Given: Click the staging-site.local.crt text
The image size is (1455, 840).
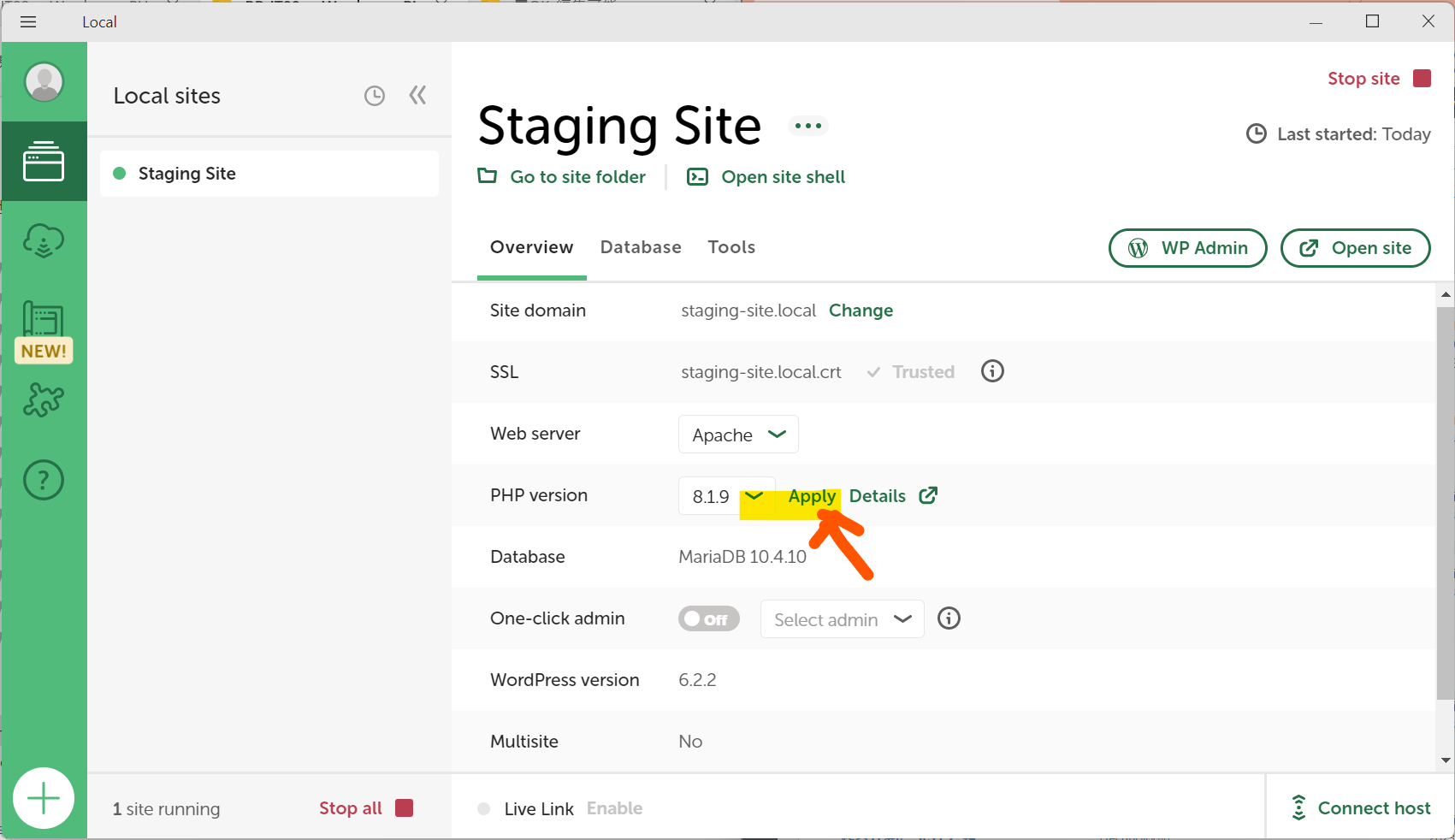Looking at the screenshot, I should pyautogui.click(x=761, y=372).
